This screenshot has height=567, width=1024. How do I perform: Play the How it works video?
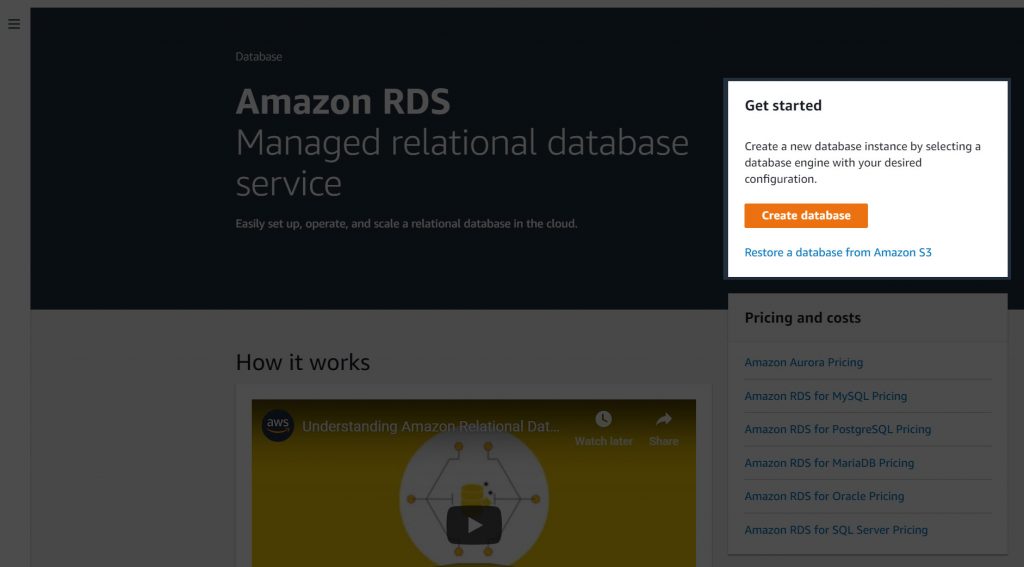474,525
